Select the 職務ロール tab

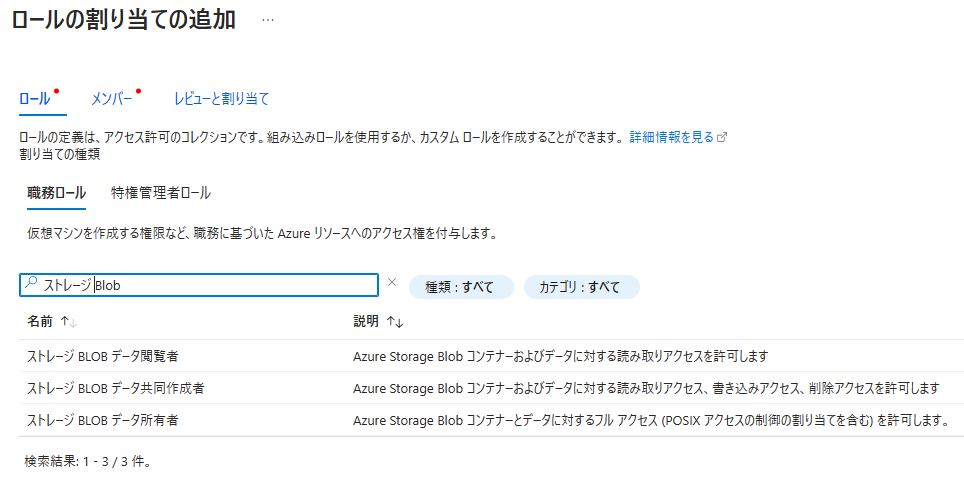(x=57, y=193)
